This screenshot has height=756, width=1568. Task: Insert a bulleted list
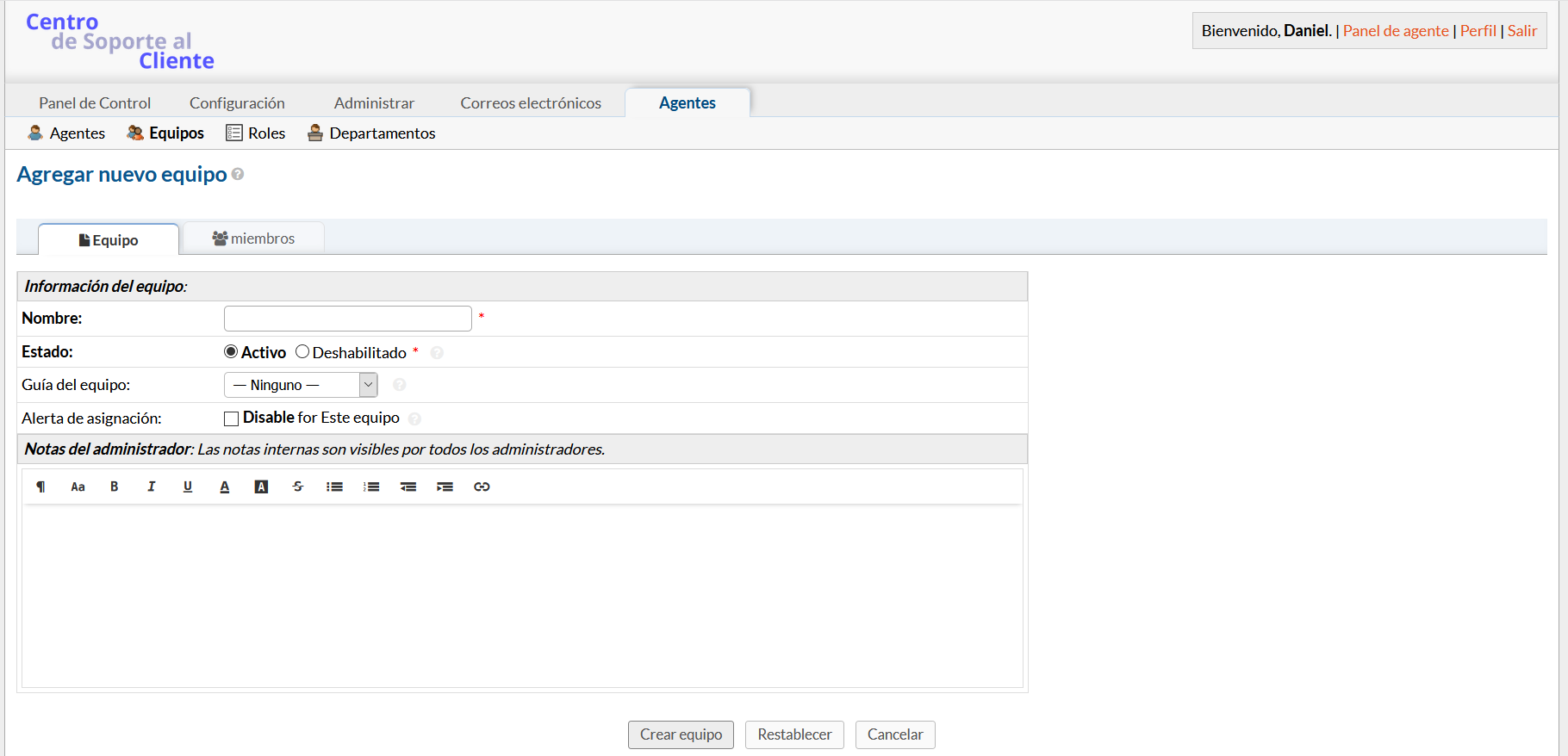[x=334, y=486]
